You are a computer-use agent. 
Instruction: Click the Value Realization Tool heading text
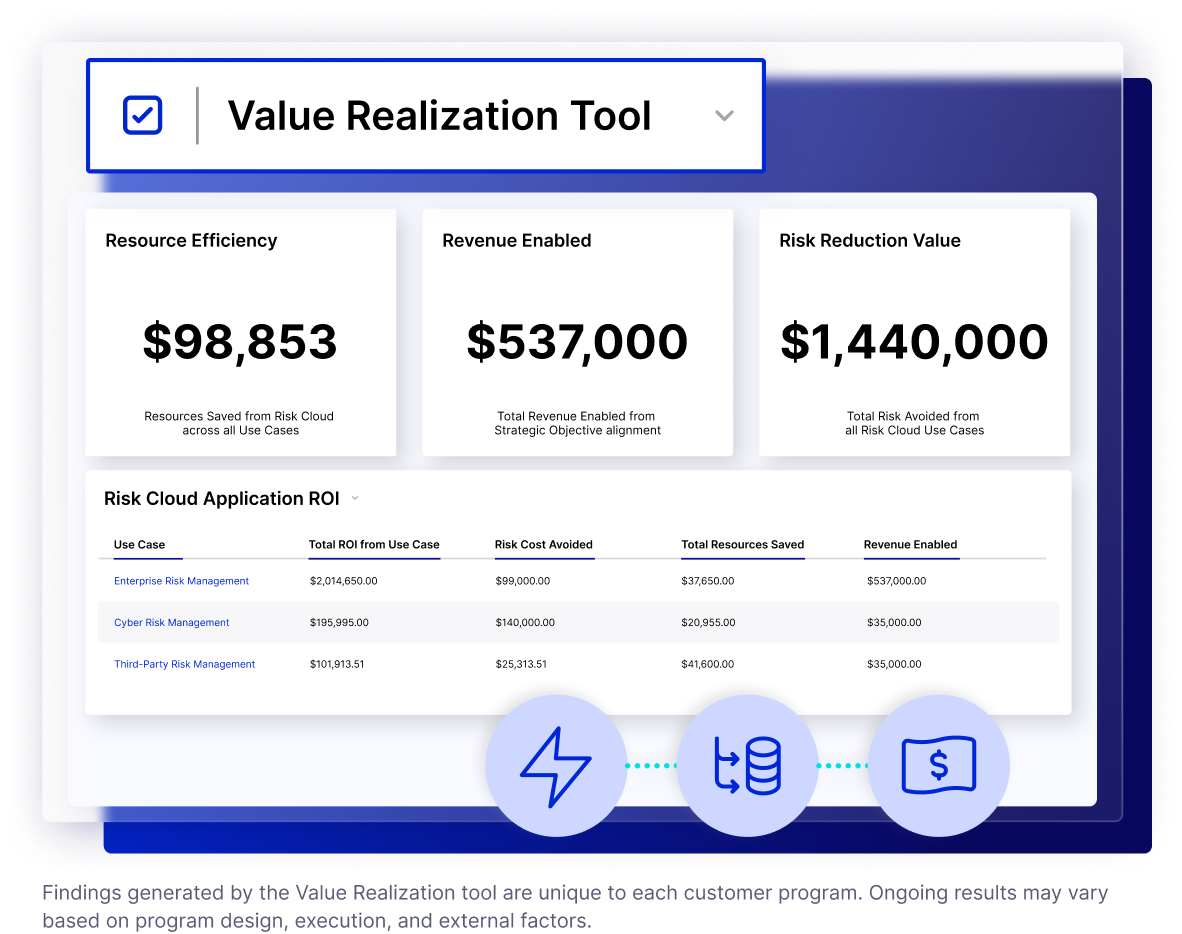point(439,116)
